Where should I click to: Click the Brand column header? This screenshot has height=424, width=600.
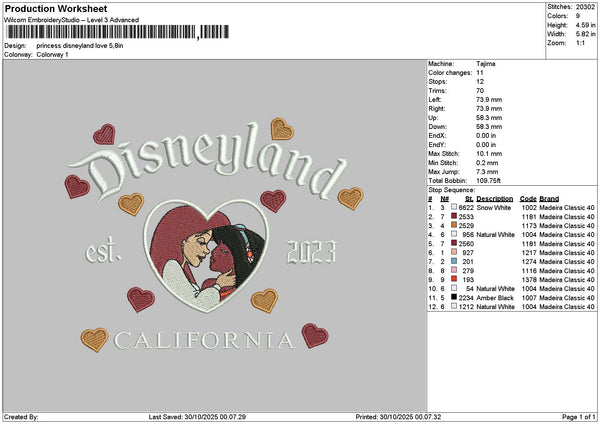[549, 198]
